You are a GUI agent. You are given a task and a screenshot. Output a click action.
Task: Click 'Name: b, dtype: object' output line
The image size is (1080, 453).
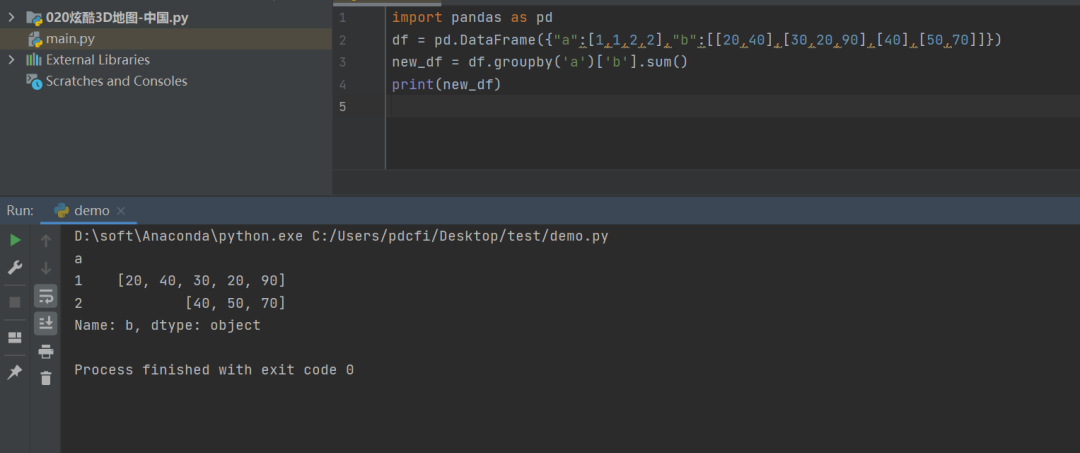tap(167, 325)
